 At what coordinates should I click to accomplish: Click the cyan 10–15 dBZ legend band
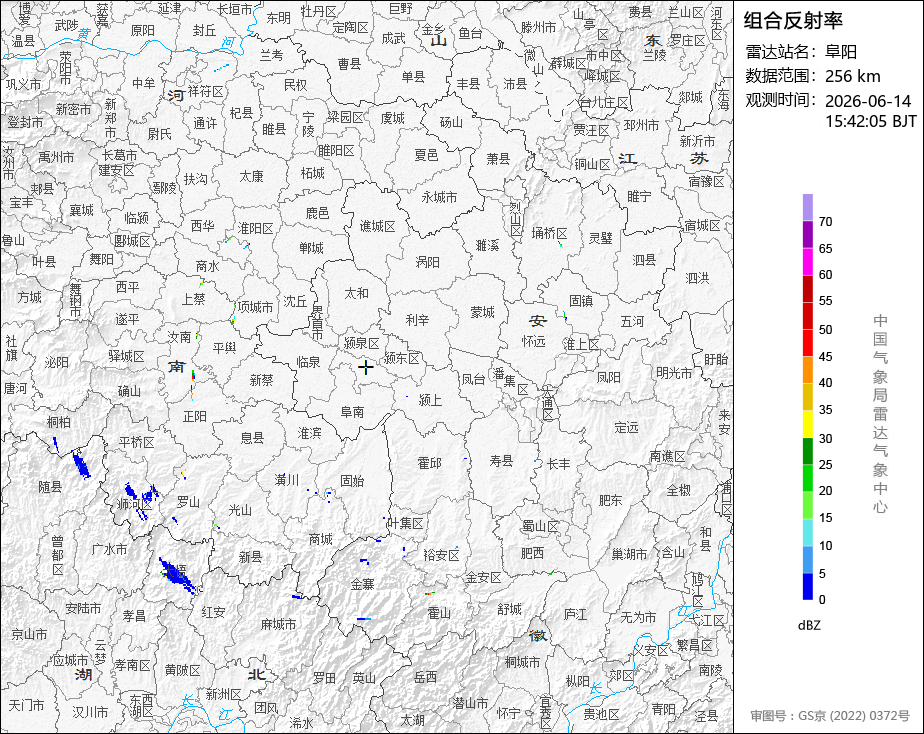[807, 533]
